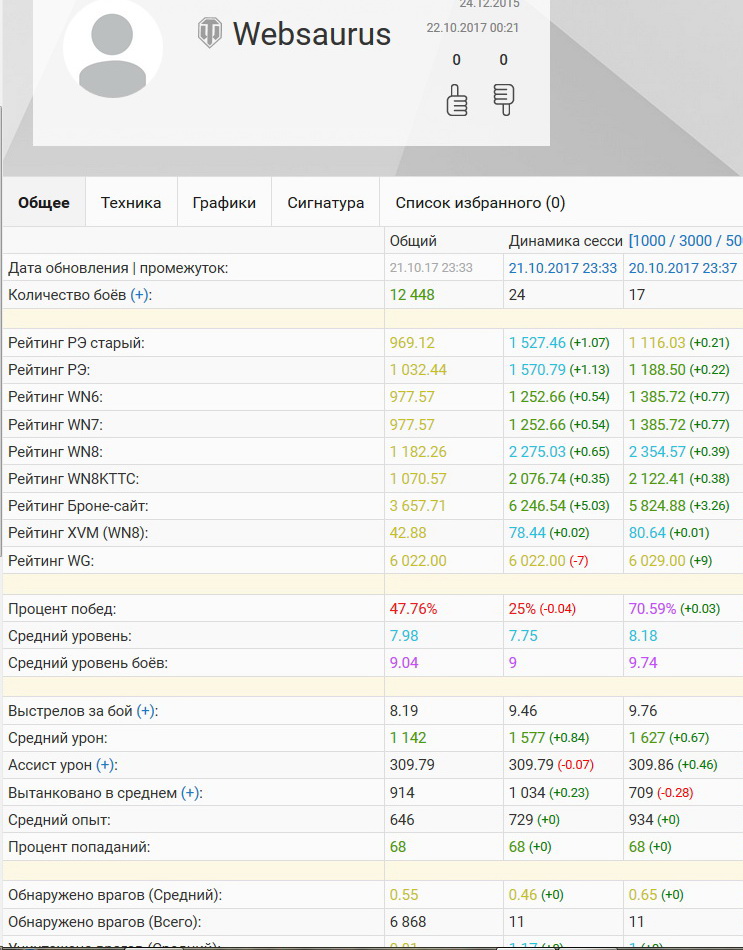Image resolution: width=743 pixels, height=950 pixels.
Task: Expand the plus next to Количество боёв
Action: point(141,295)
